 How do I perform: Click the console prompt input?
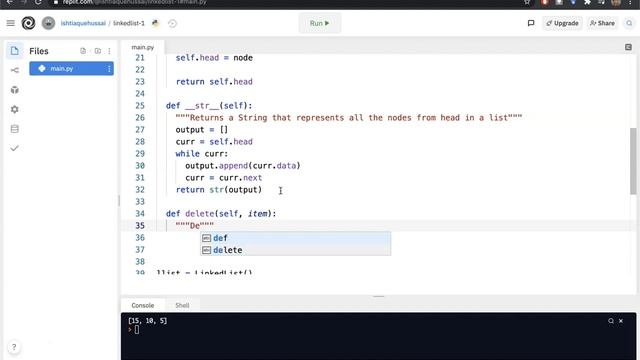coord(137,330)
